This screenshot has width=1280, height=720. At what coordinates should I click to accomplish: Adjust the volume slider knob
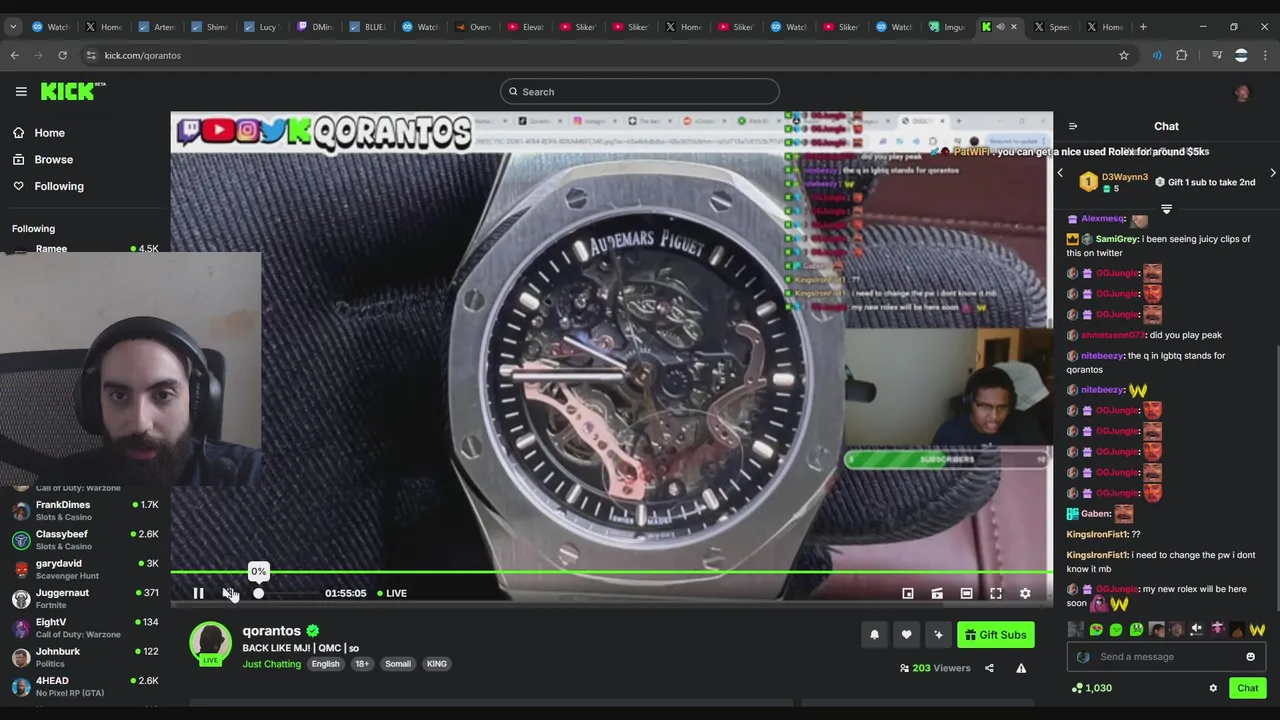[x=258, y=593]
